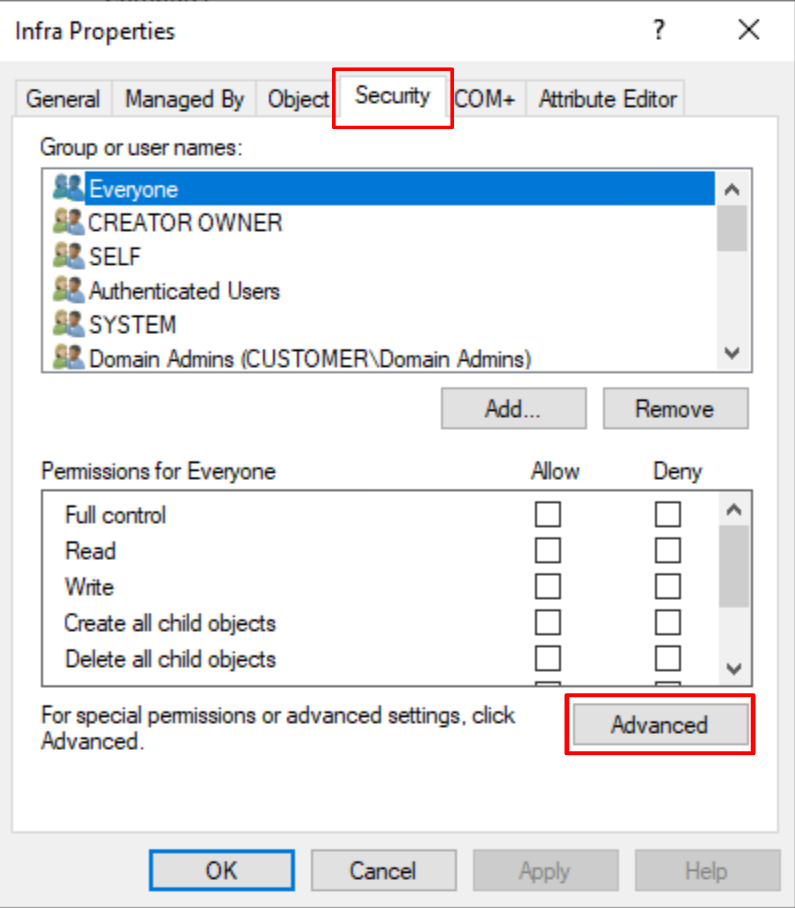
Task: Click the SELF principal icon
Action: point(68,256)
